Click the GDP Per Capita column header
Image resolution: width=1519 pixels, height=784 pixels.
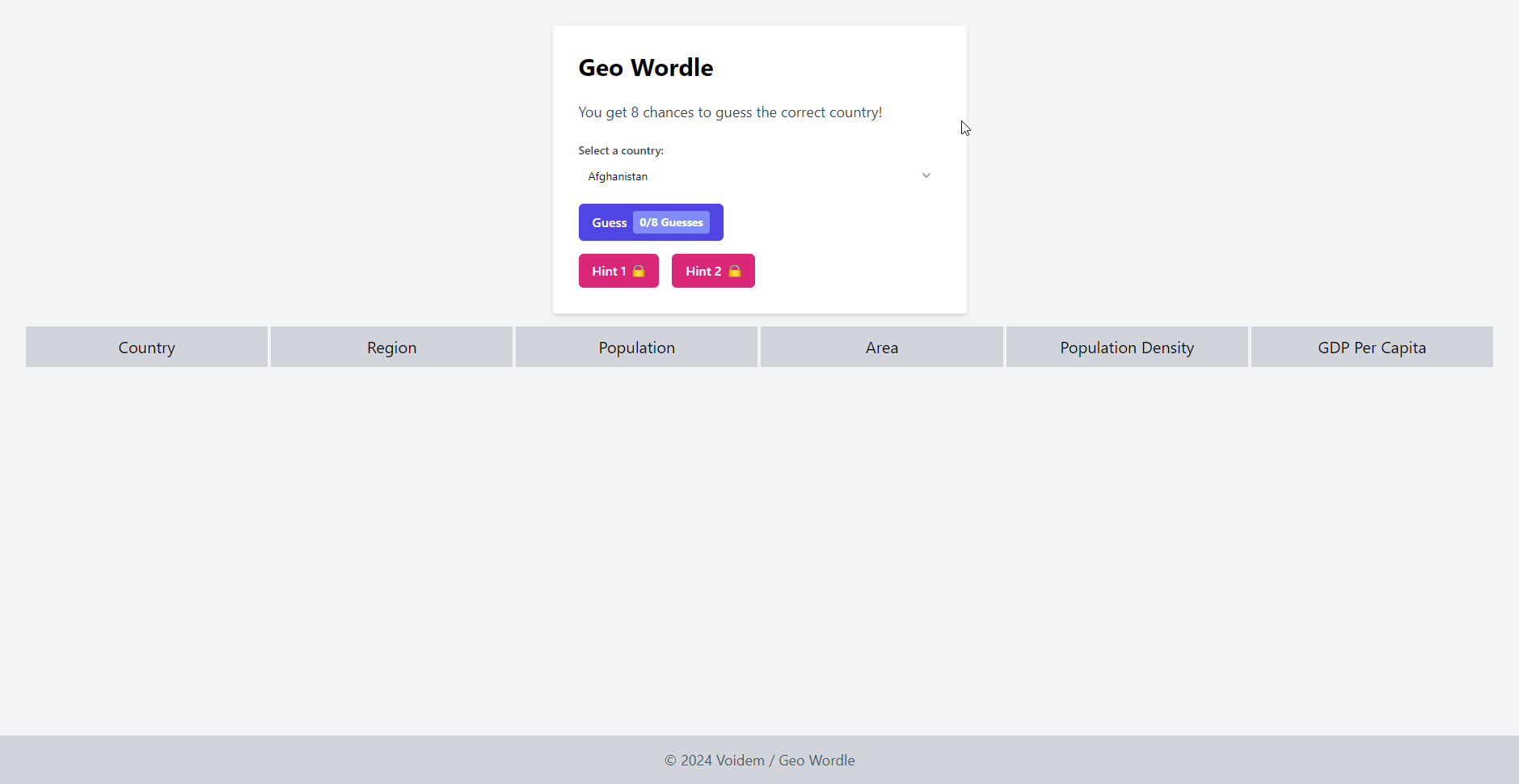[1371, 347]
